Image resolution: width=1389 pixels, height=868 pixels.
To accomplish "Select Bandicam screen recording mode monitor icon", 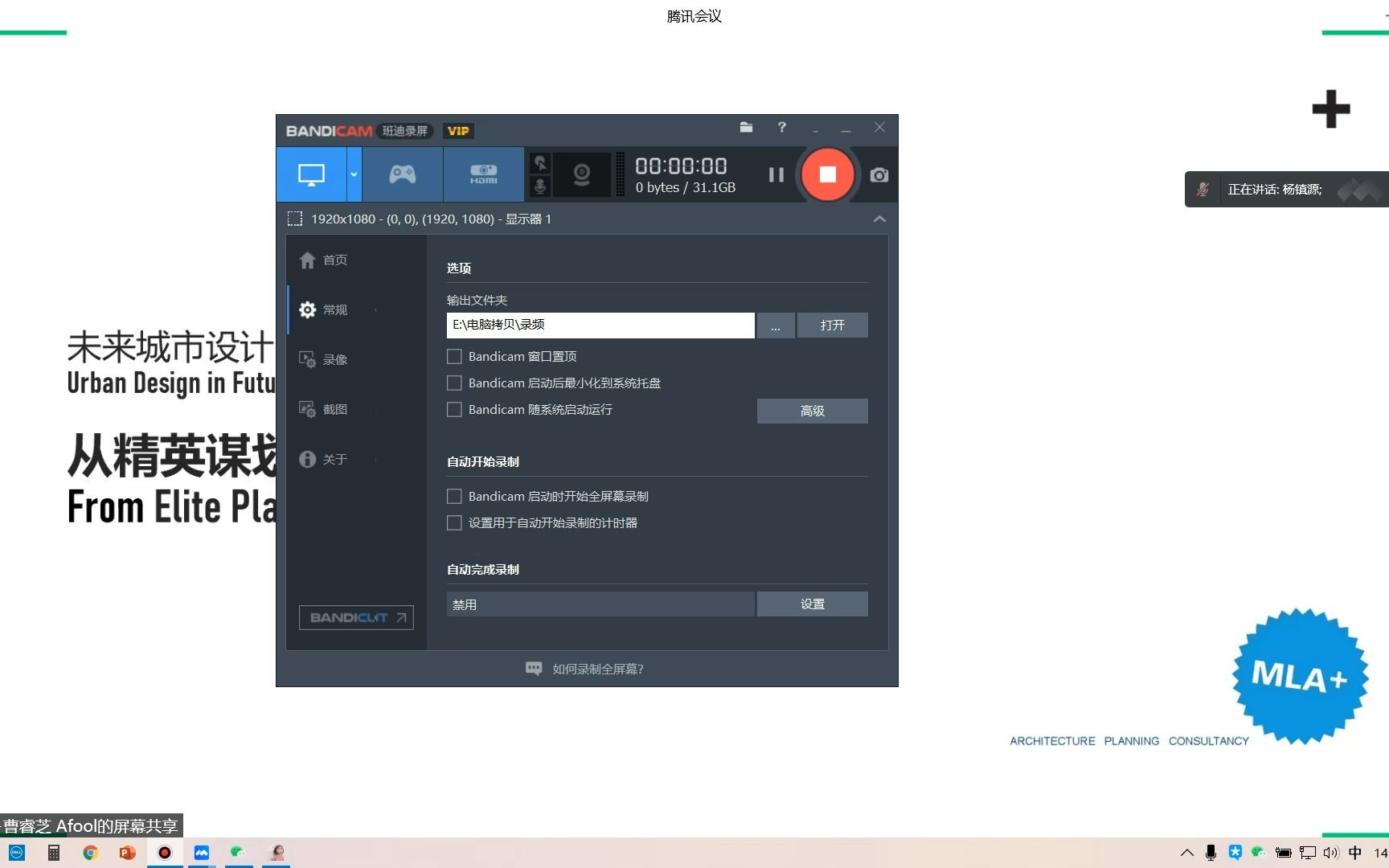I will (x=312, y=174).
